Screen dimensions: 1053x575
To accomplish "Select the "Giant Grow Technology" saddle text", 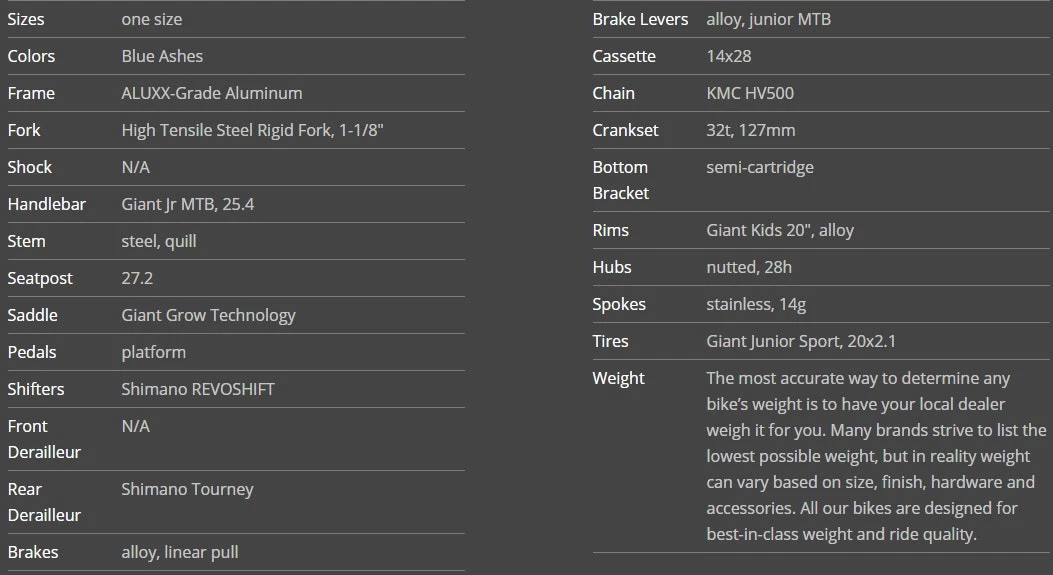I will pos(208,315).
